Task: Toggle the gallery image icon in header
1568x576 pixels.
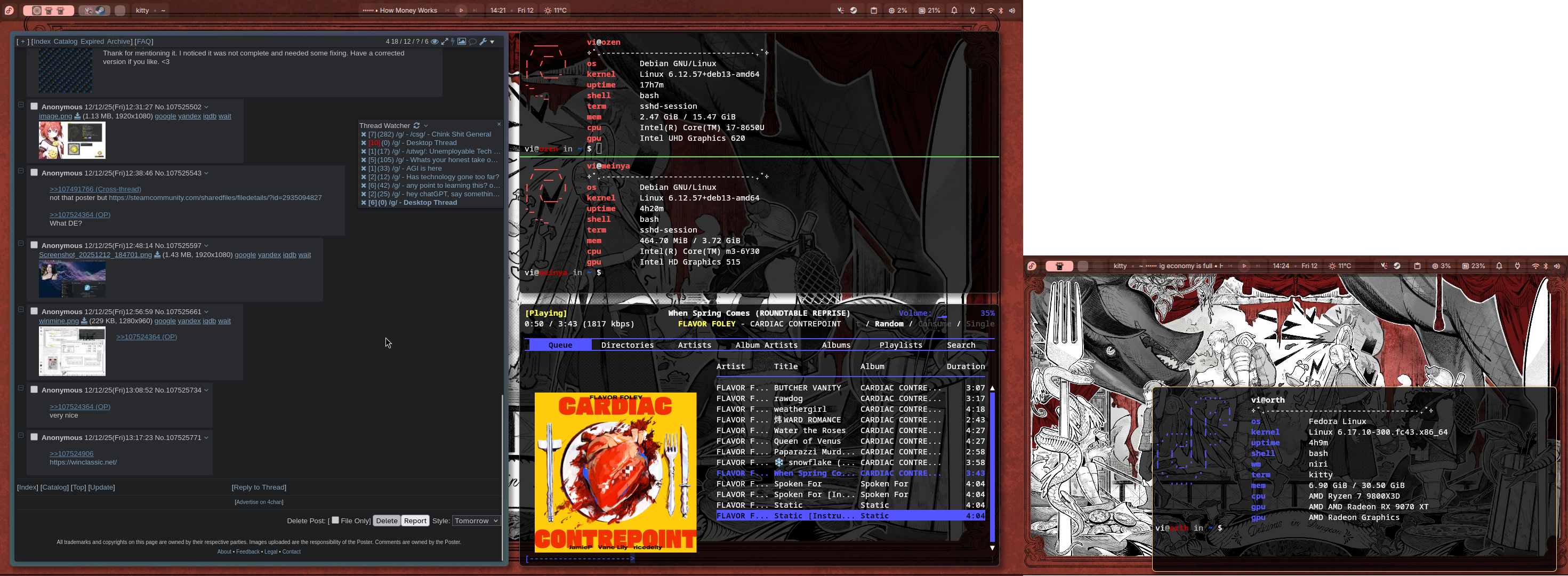Action: (x=461, y=42)
